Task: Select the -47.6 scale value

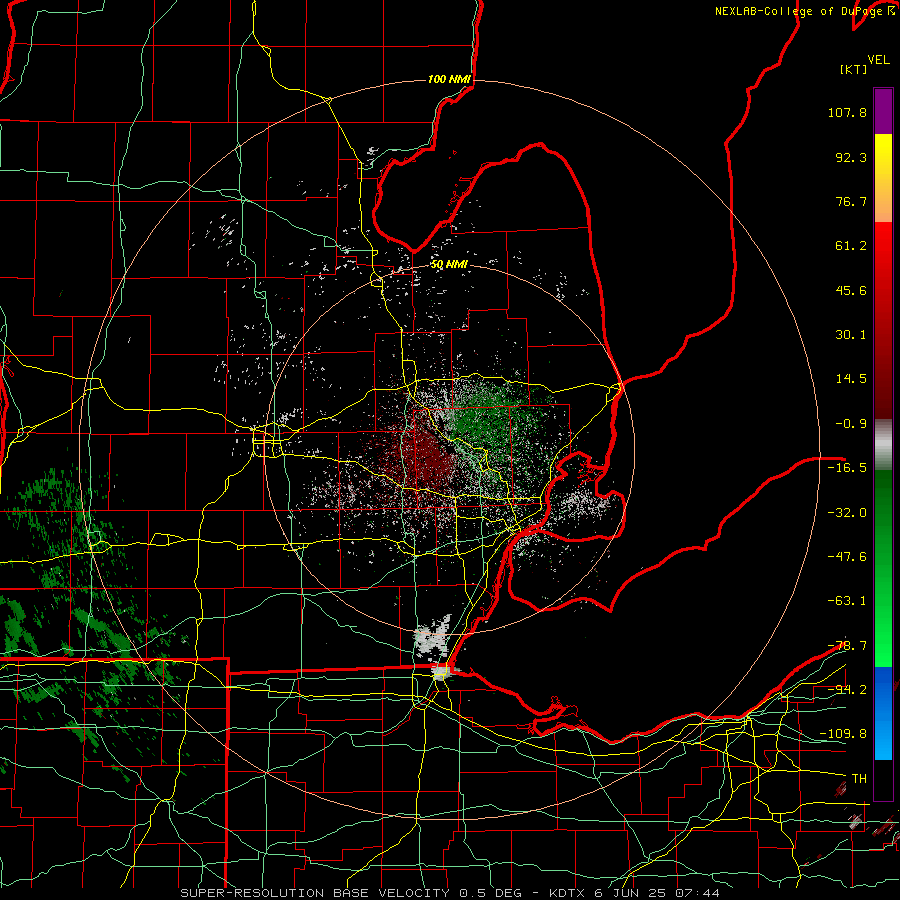Action: pyautogui.click(x=847, y=557)
